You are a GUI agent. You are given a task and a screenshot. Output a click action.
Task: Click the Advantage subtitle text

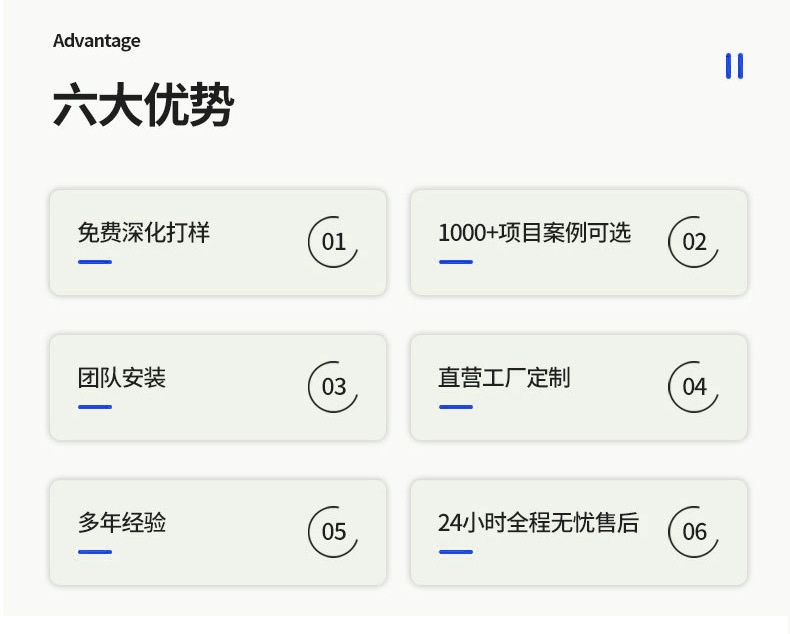96,41
